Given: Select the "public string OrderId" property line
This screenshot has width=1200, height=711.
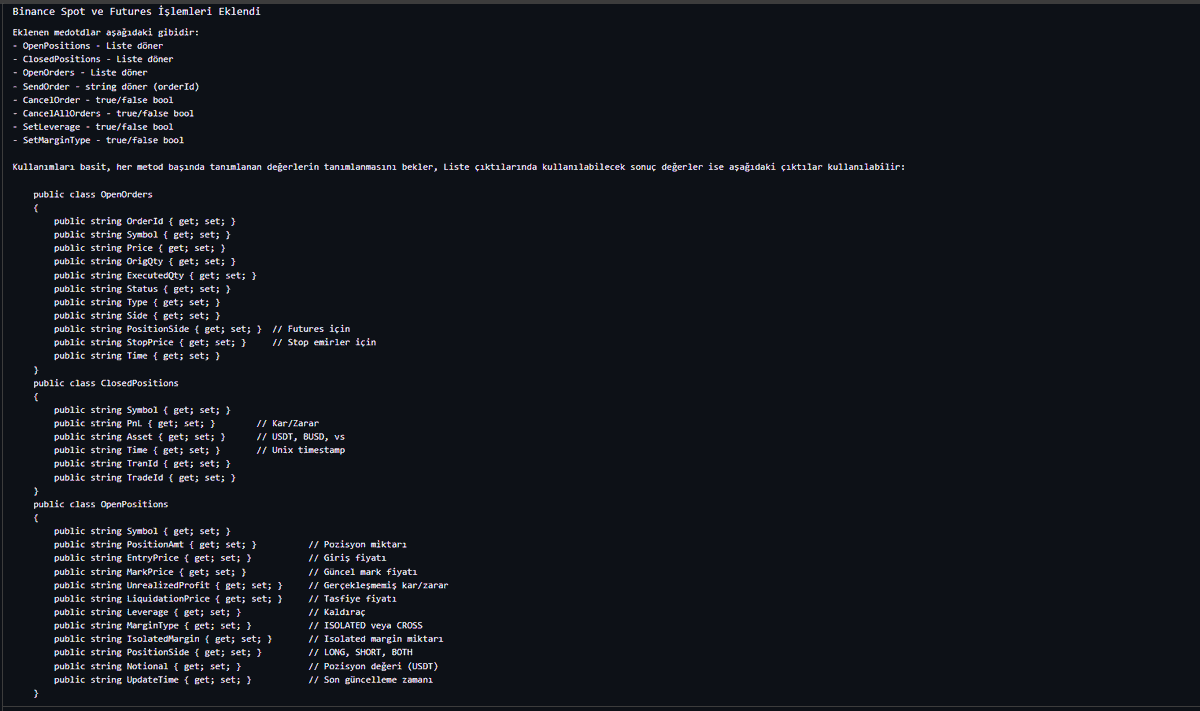Looking at the screenshot, I should (x=145, y=221).
